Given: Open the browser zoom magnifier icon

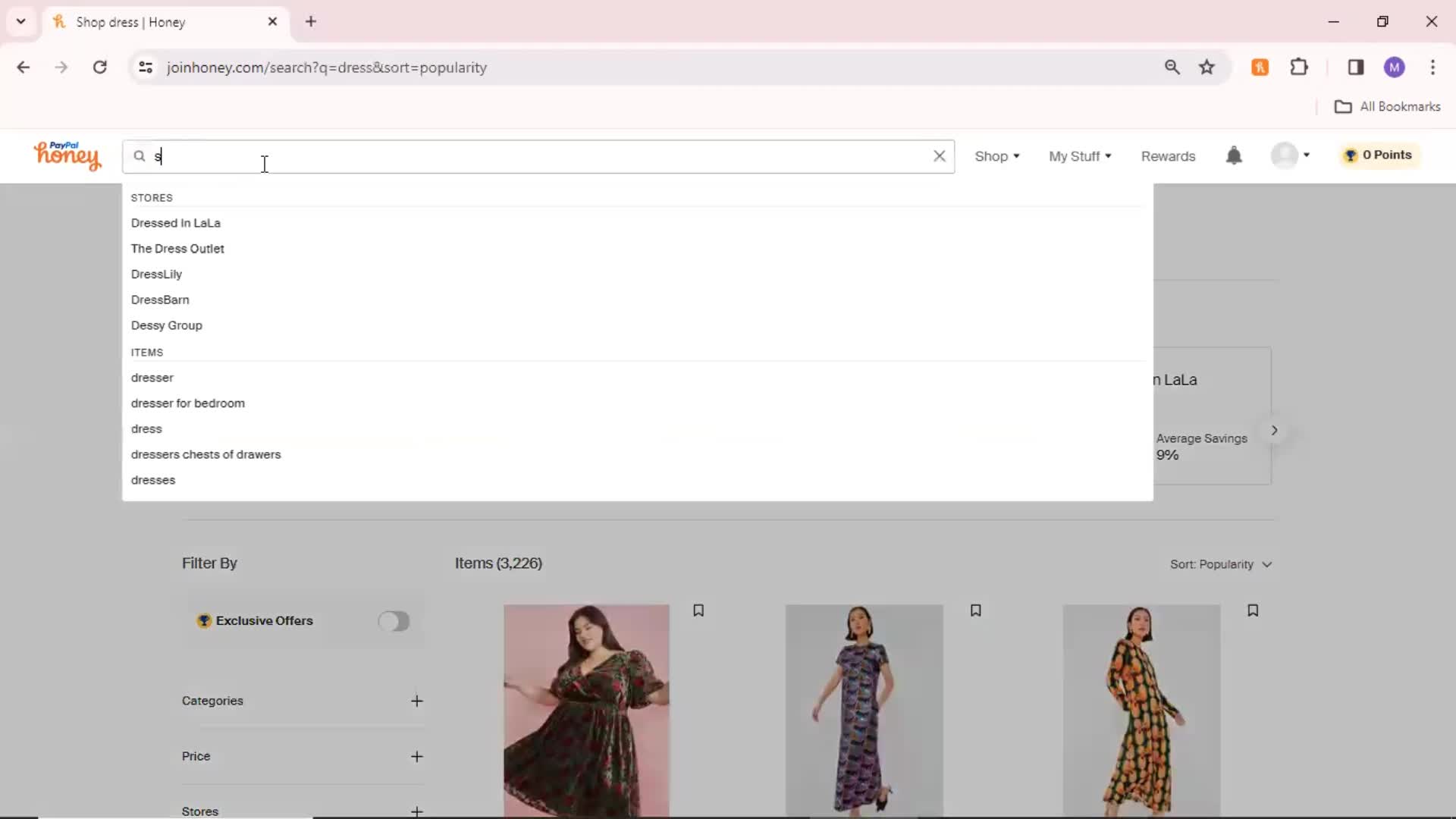Looking at the screenshot, I should coord(1172,67).
